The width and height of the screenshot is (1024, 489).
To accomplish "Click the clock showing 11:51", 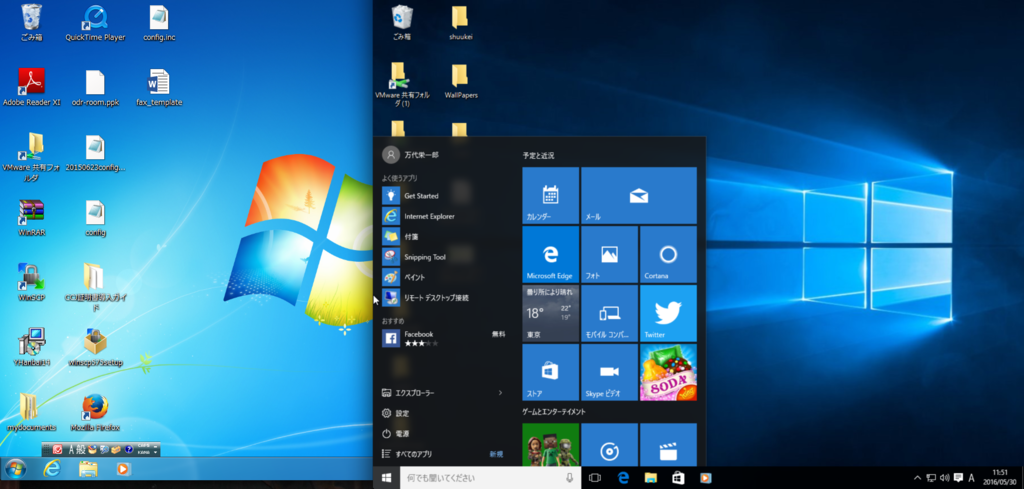I will 999,477.
